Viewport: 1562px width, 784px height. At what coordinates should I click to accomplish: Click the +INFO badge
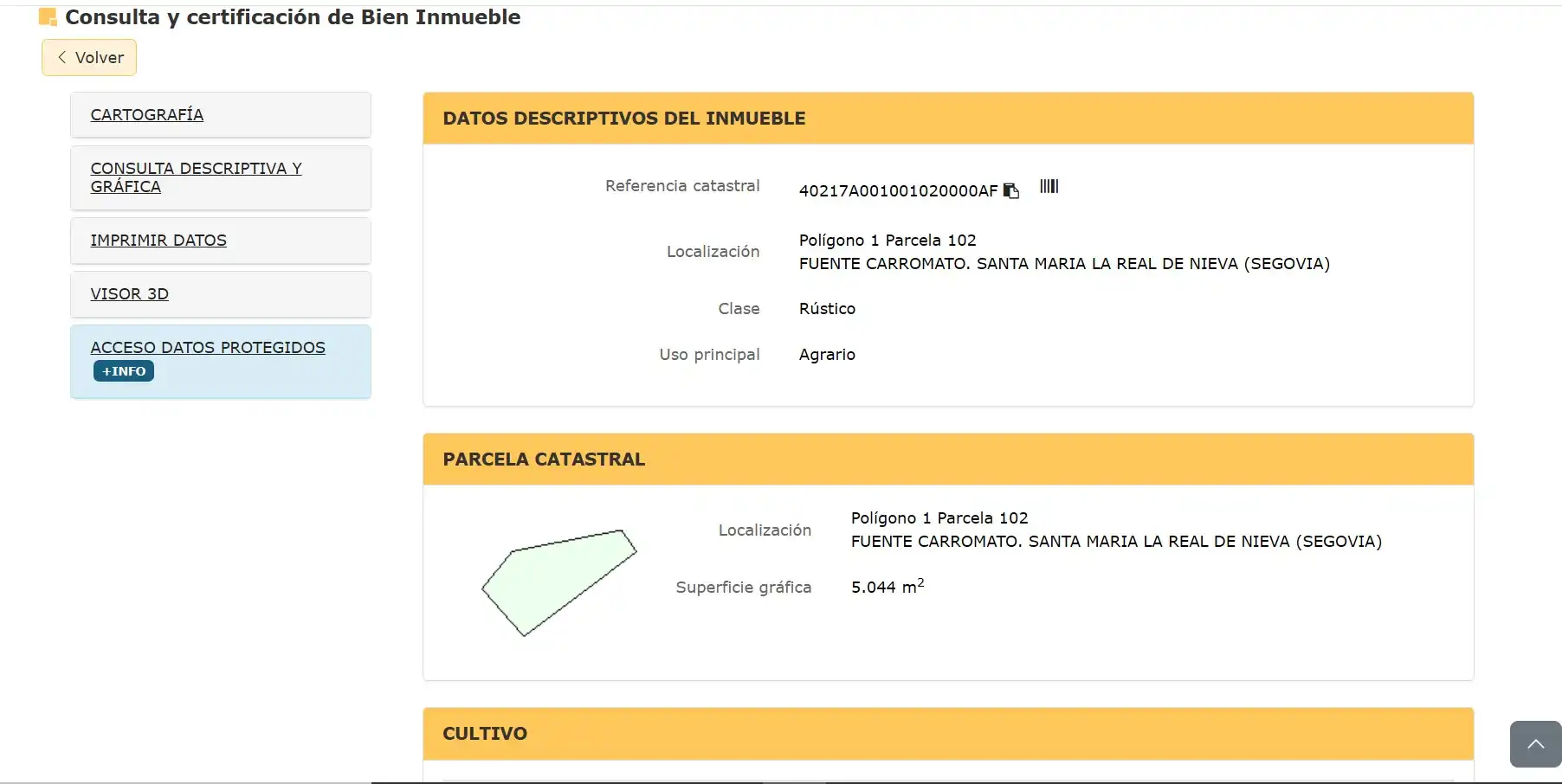point(124,371)
